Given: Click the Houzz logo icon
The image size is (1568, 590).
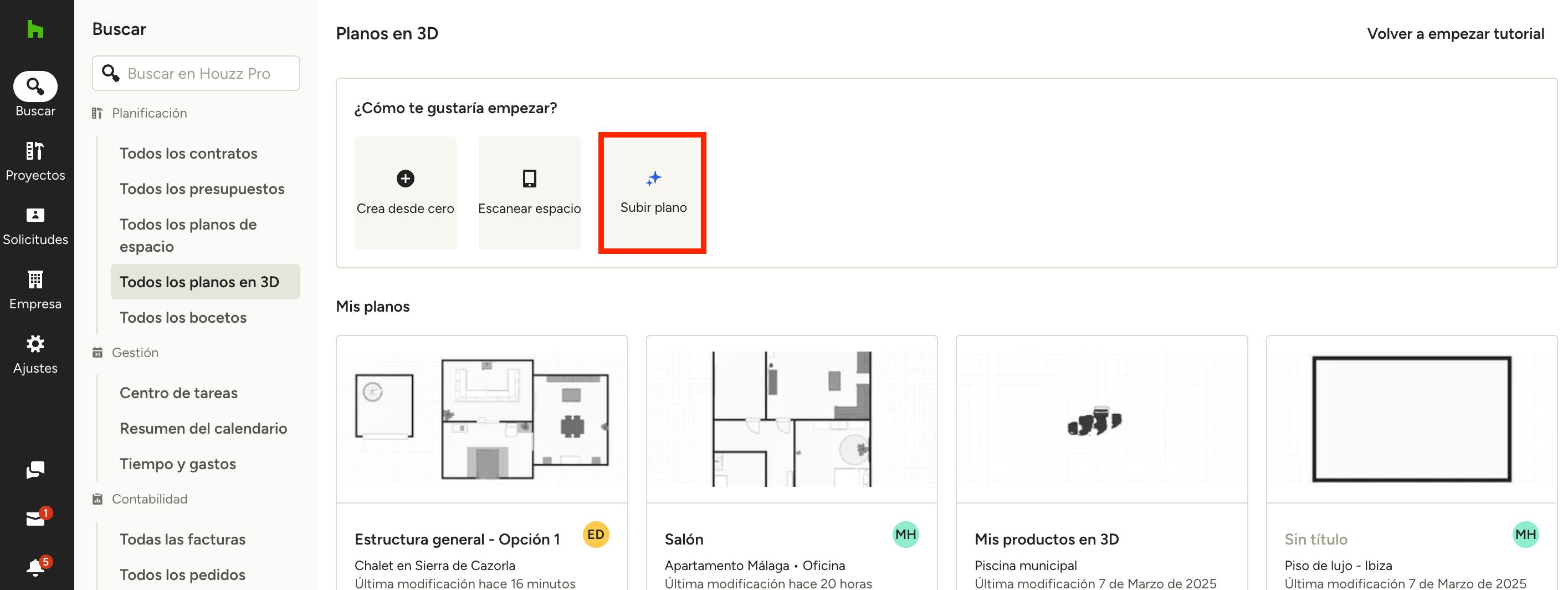Looking at the screenshot, I should (x=35, y=29).
